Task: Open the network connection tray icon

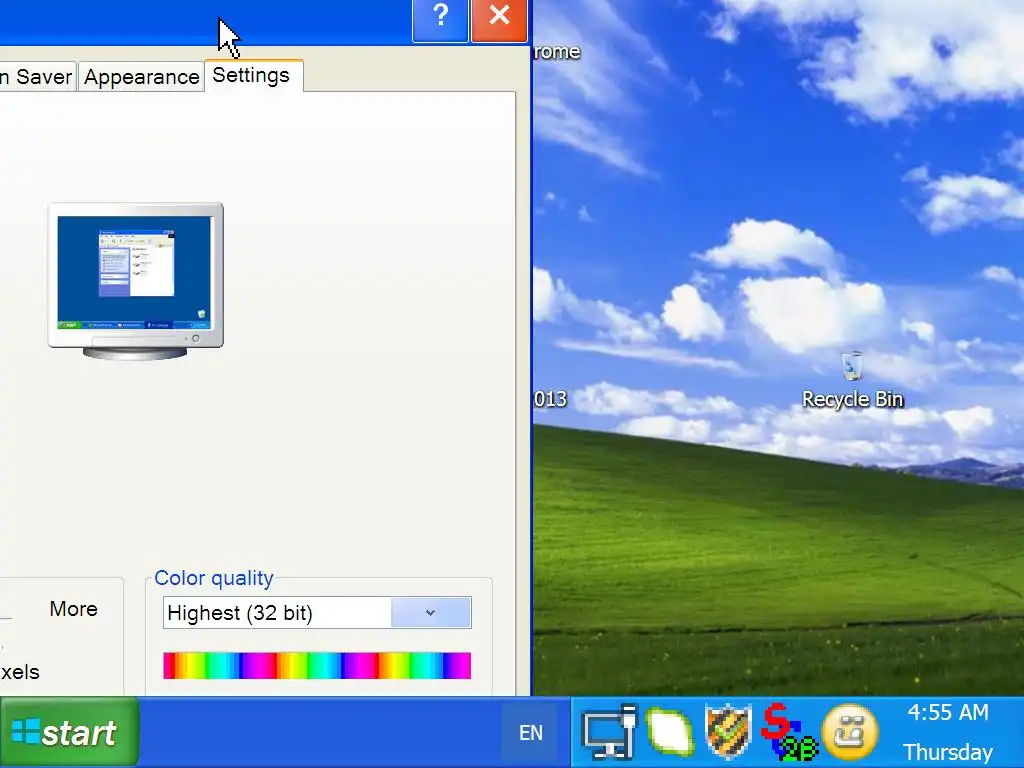Action: [x=609, y=732]
